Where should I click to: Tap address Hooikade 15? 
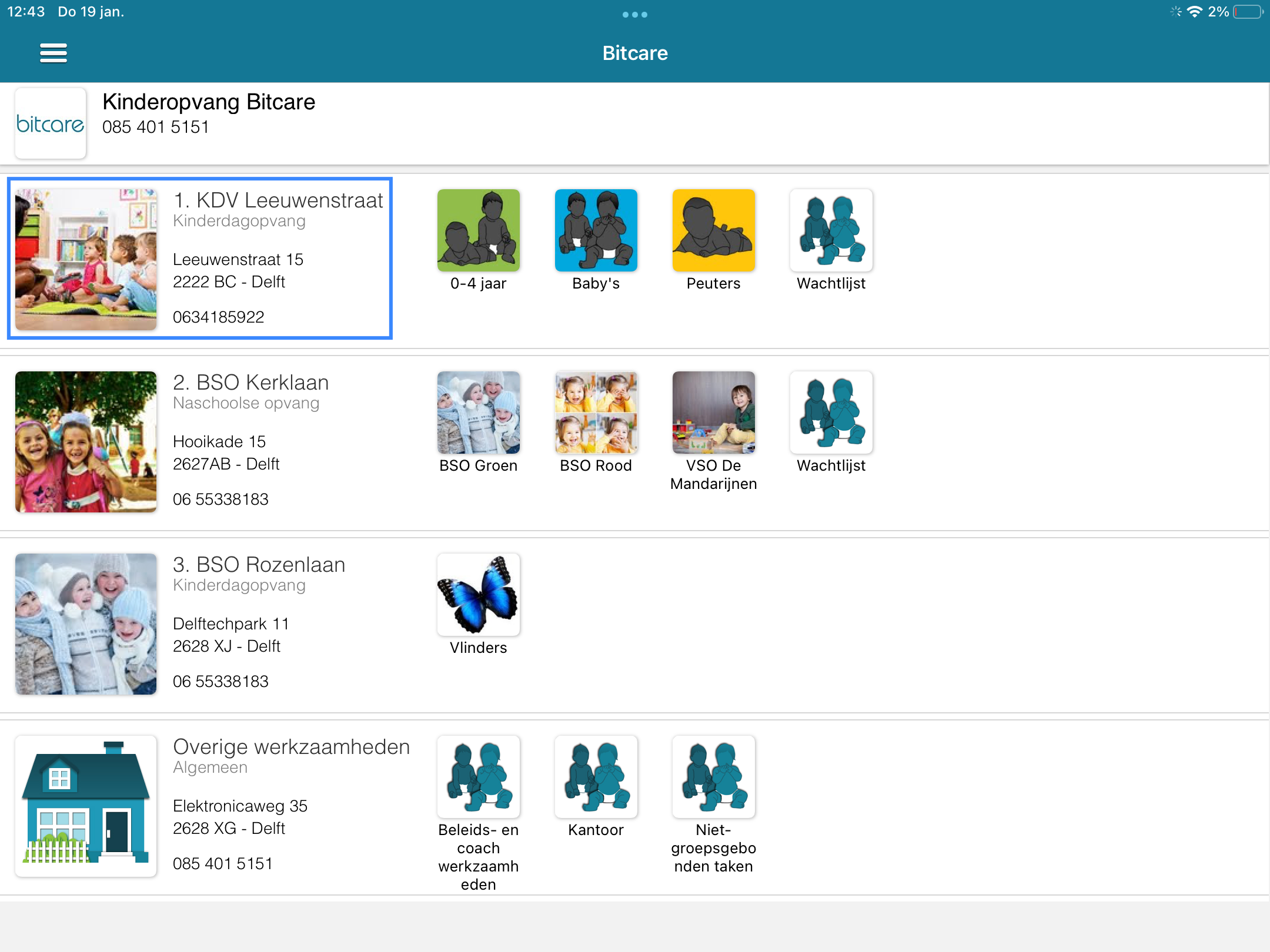tap(219, 441)
